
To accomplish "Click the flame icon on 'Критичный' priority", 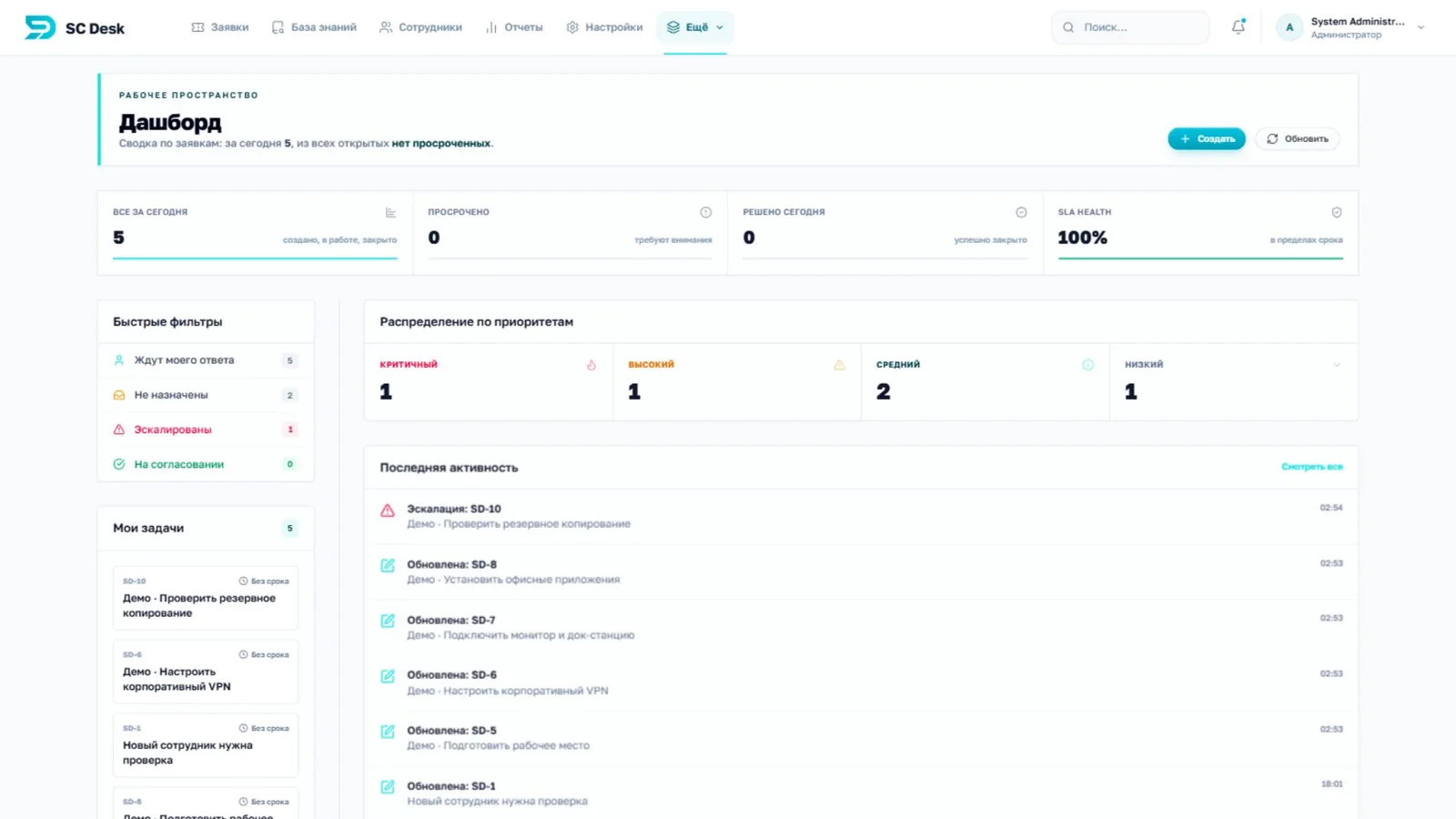I will tap(591, 365).
